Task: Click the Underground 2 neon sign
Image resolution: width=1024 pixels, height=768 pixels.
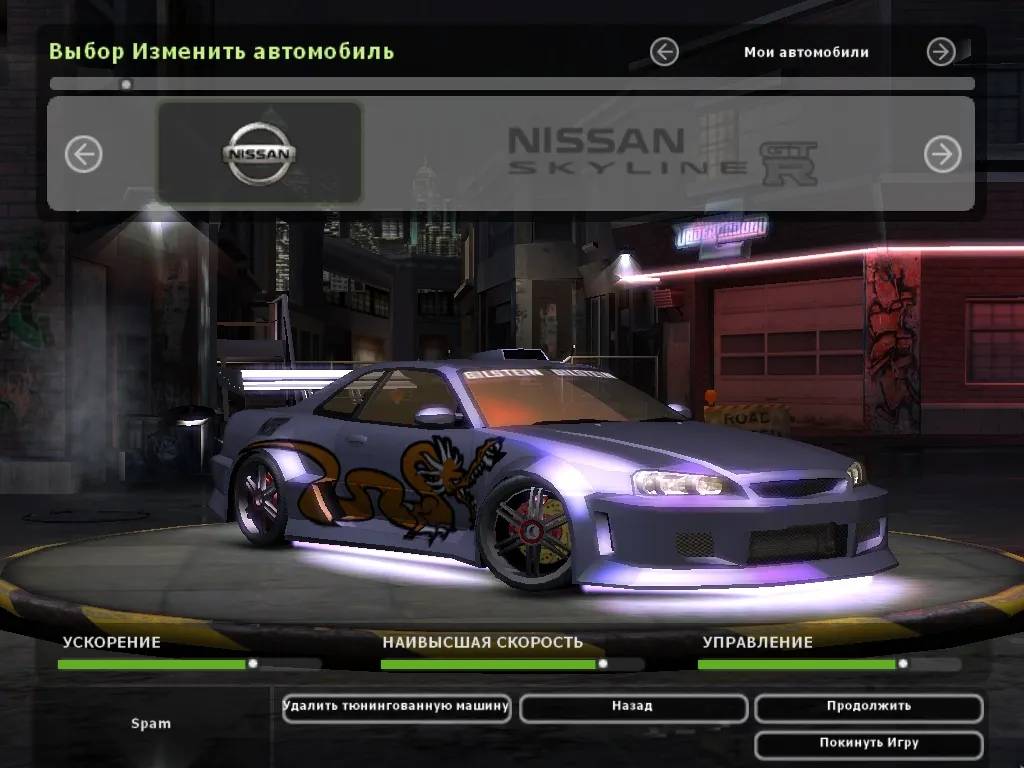Action: pyautogui.click(x=722, y=234)
